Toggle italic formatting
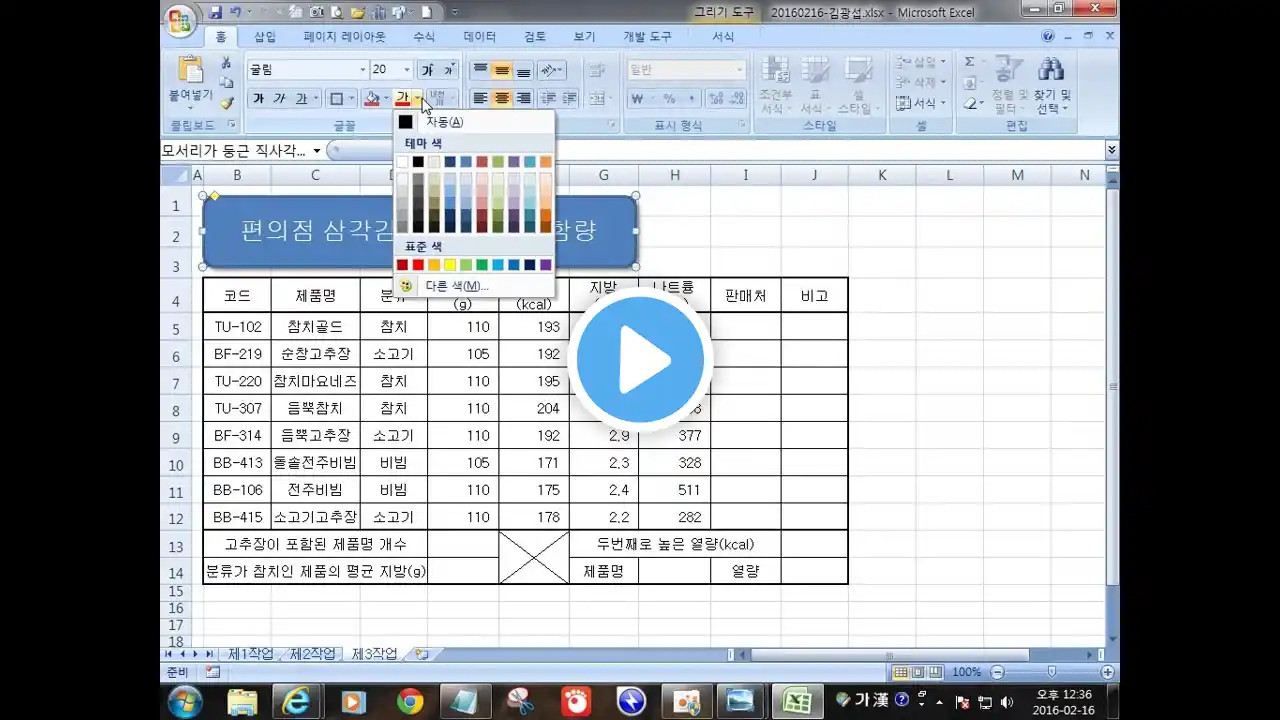The image size is (1280, 720). (x=279, y=98)
